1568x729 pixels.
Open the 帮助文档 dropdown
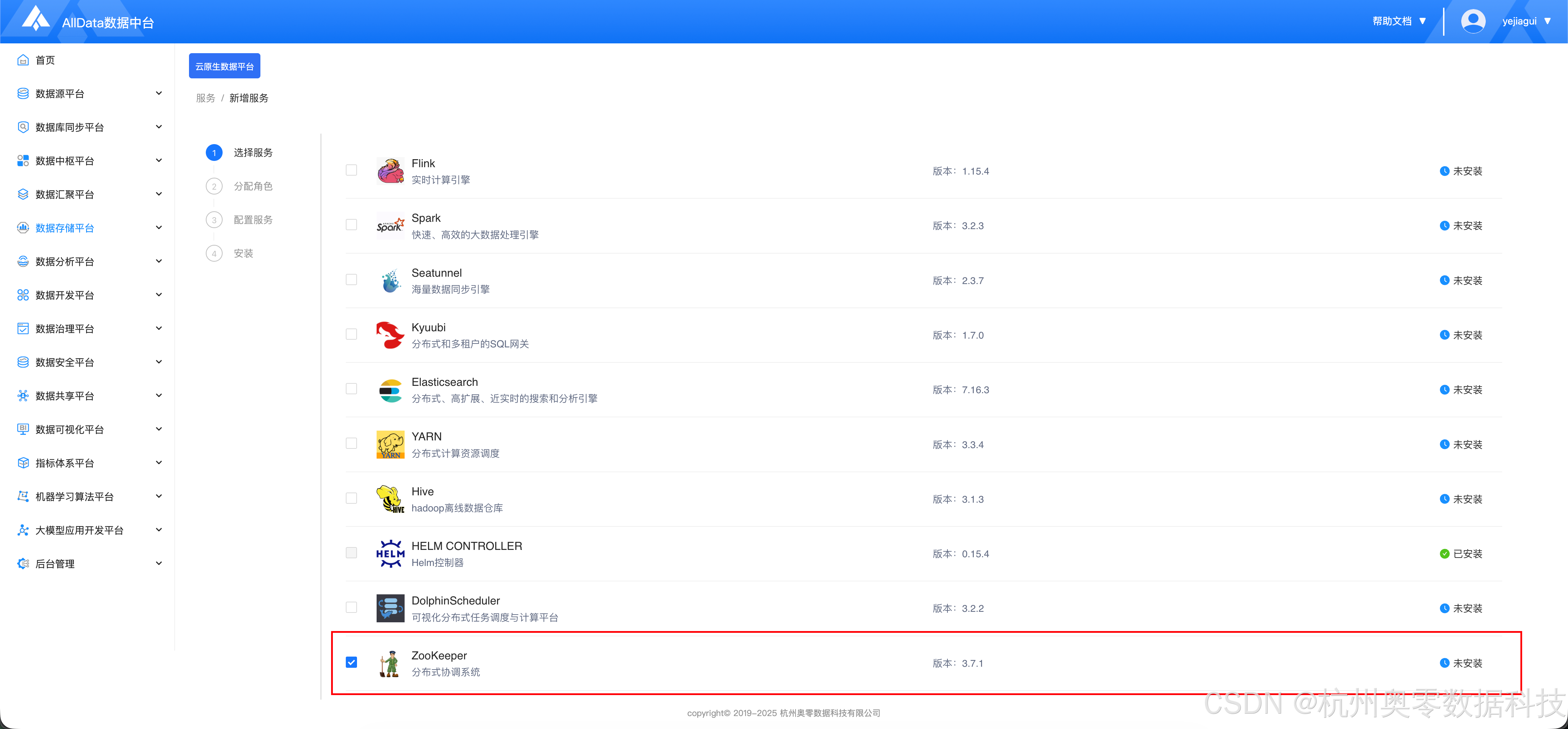[x=1399, y=21]
